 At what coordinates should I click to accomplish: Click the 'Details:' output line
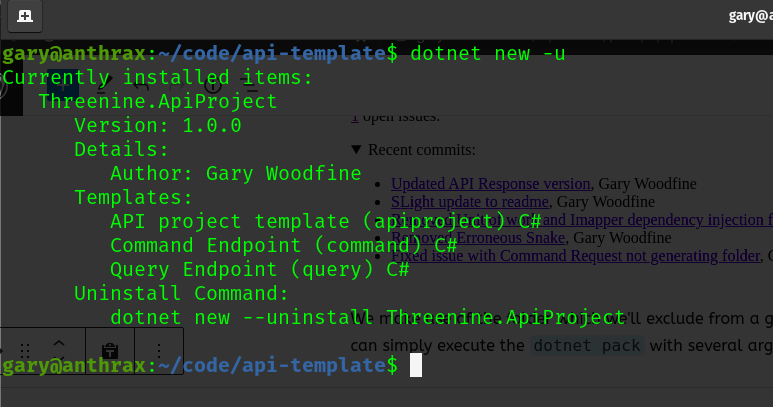[122, 149]
